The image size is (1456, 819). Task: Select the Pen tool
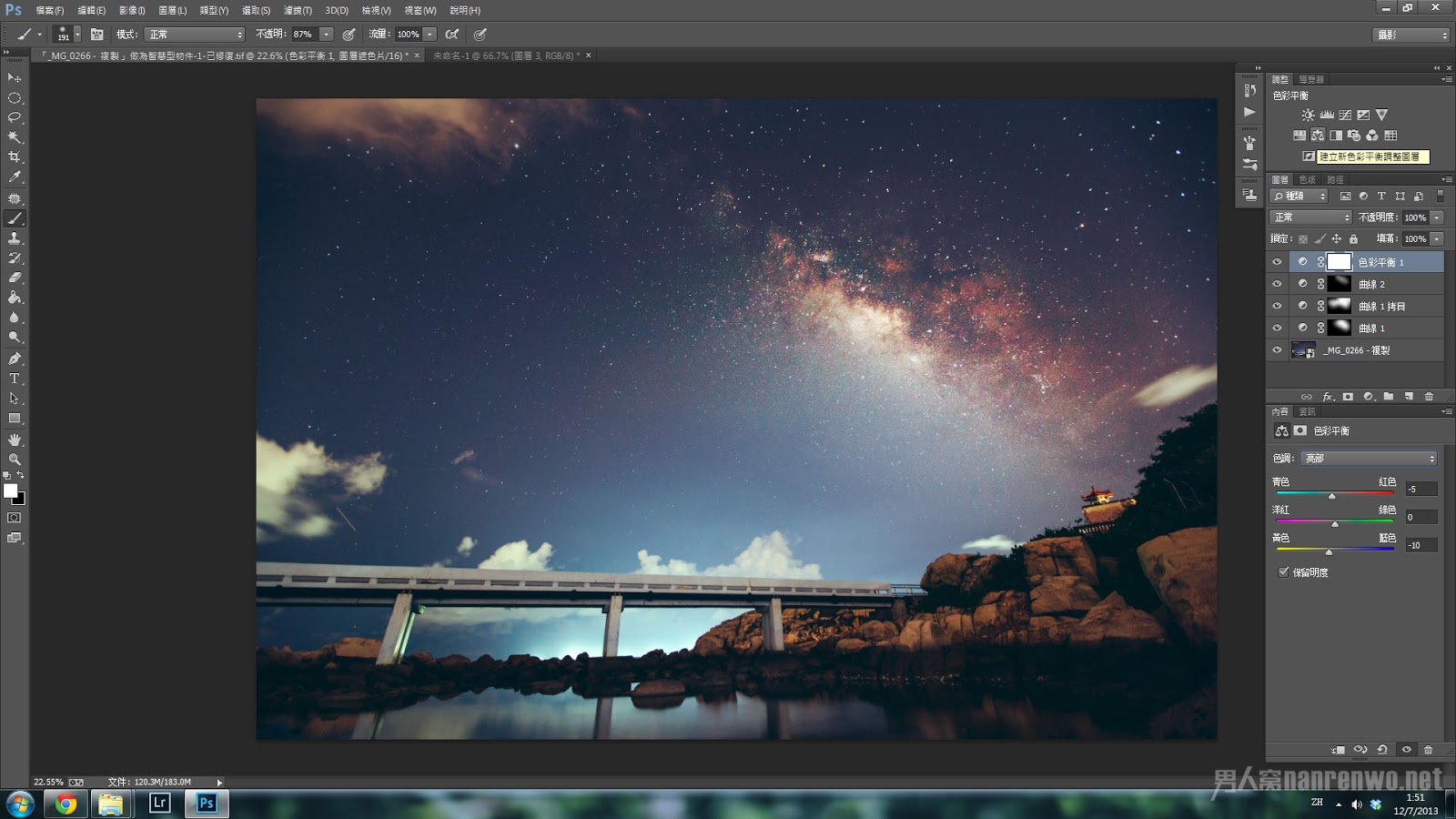click(x=15, y=359)
